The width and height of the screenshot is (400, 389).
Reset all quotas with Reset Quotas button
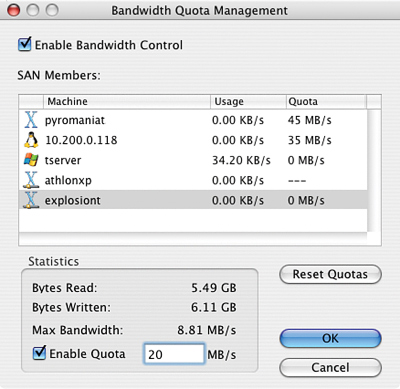(330, 274)
